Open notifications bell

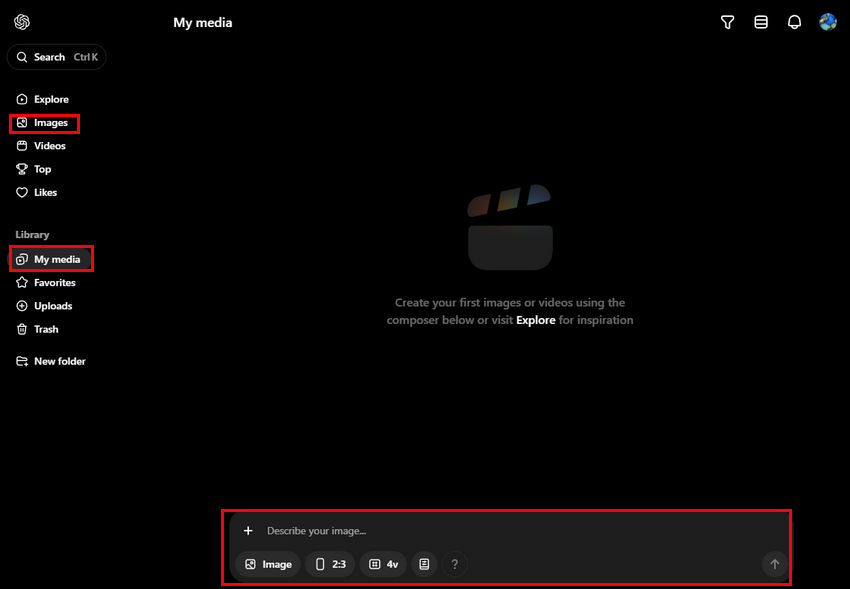pos(794,22)
